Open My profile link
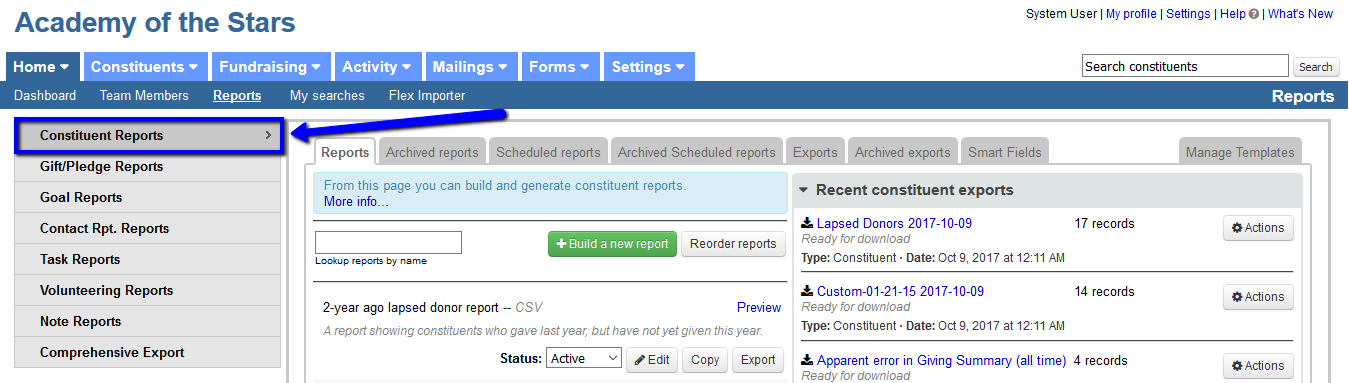This screenshot has width=1349, height=383. pyautogui.click(x=1131, y=14)
